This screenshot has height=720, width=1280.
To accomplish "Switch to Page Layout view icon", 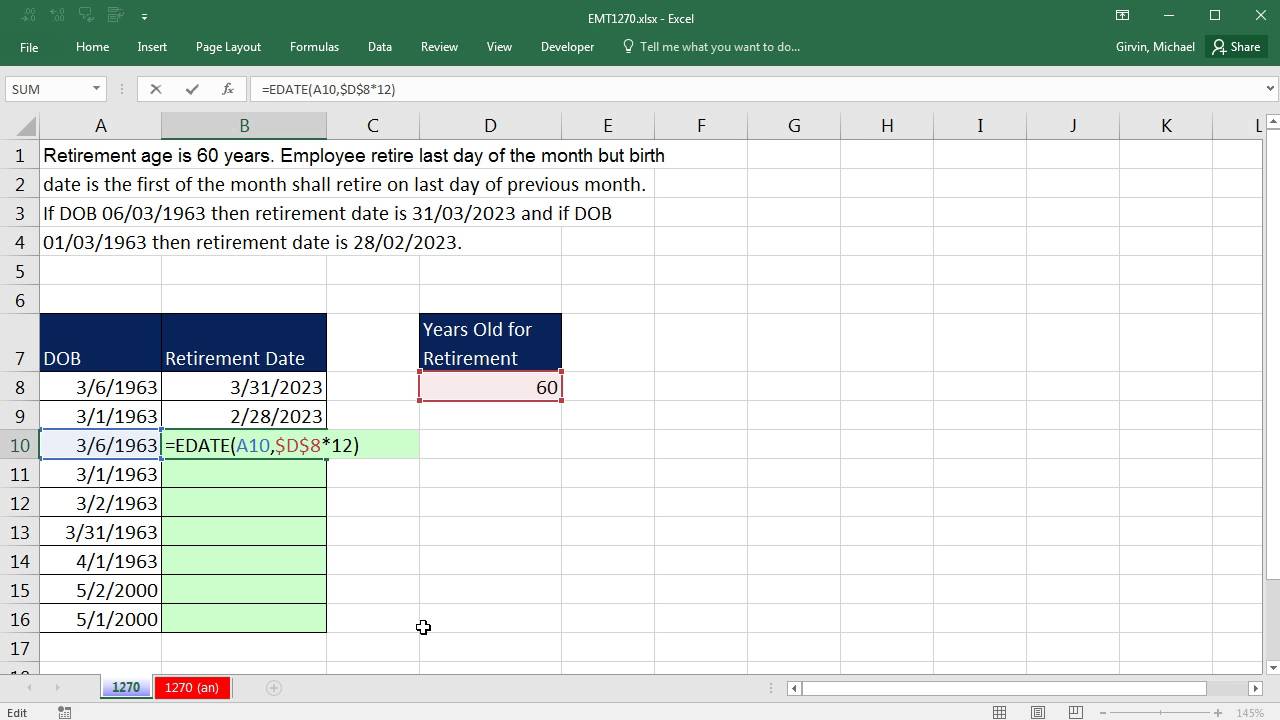I will pos(1037,712).
